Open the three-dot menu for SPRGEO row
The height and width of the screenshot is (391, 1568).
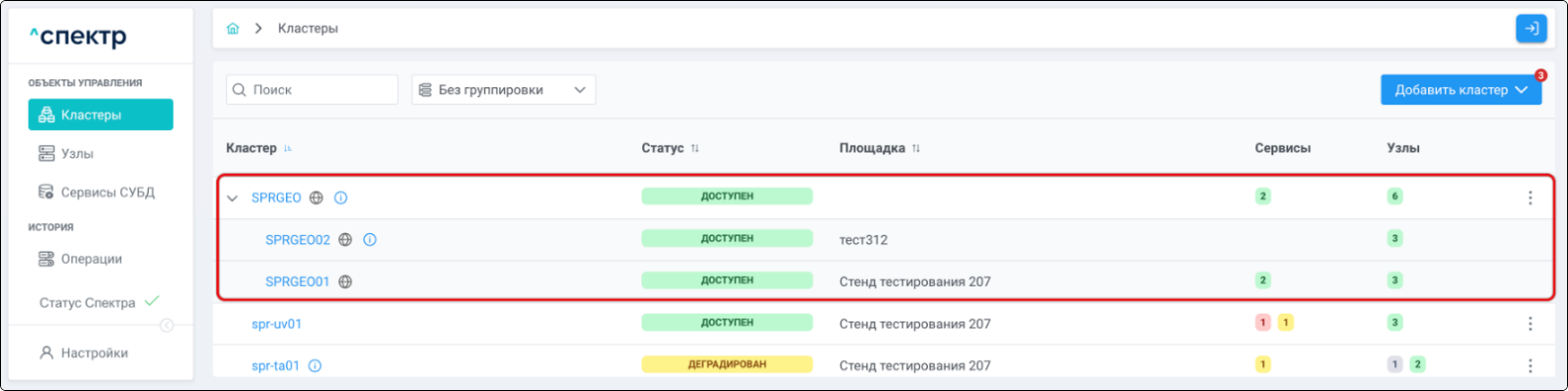[x=1529, y=198]
